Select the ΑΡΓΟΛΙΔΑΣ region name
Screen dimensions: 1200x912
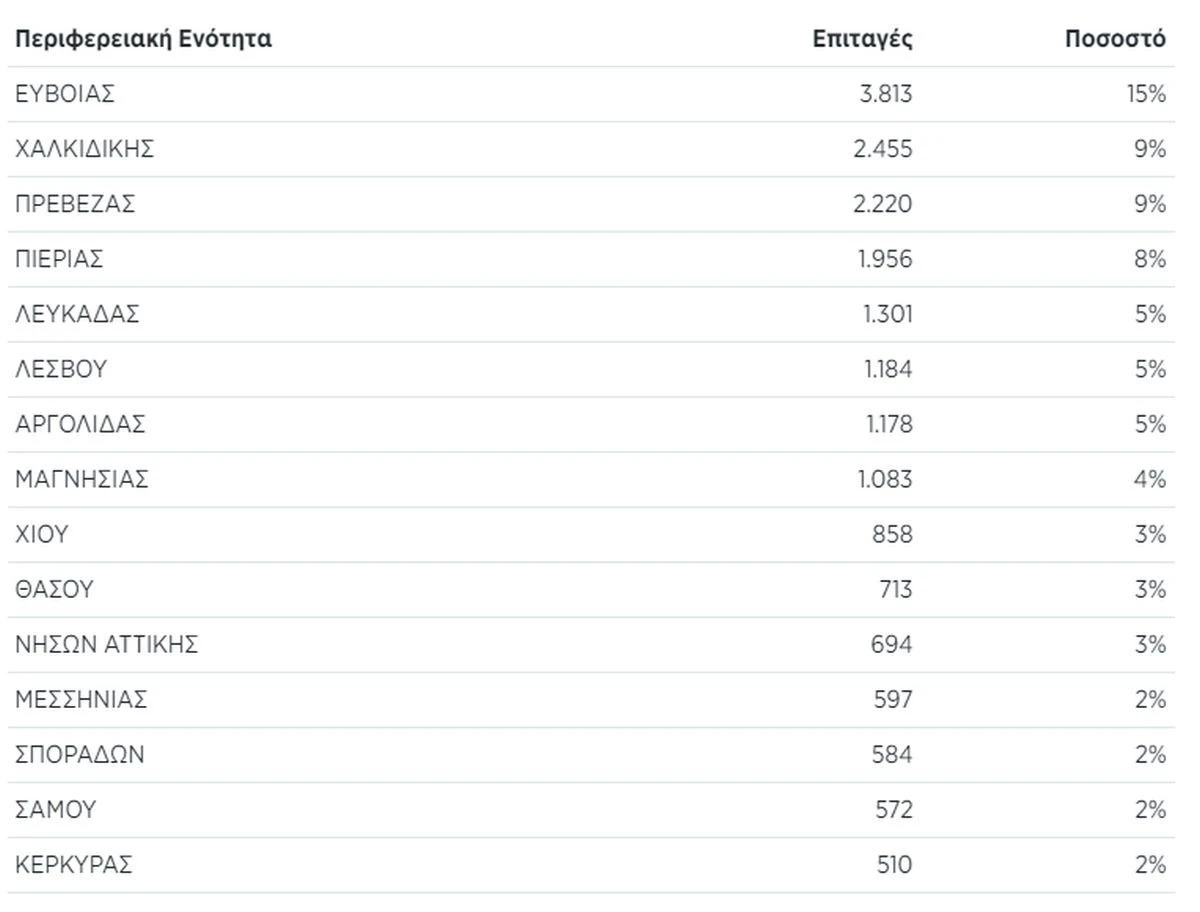pyautogui.click(x=80, y=425)
